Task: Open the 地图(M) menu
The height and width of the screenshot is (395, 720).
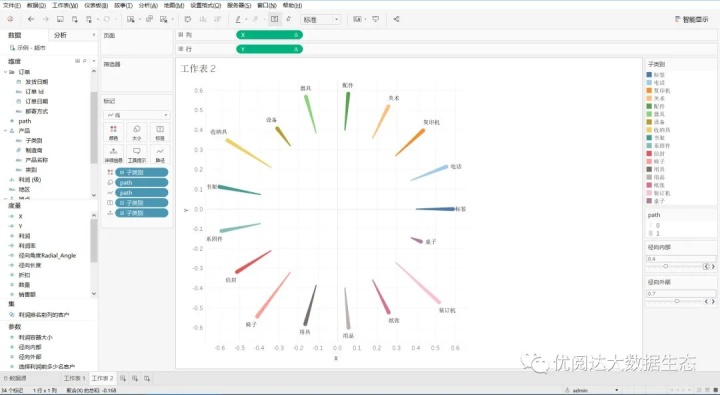Action: tap(174, 6)
